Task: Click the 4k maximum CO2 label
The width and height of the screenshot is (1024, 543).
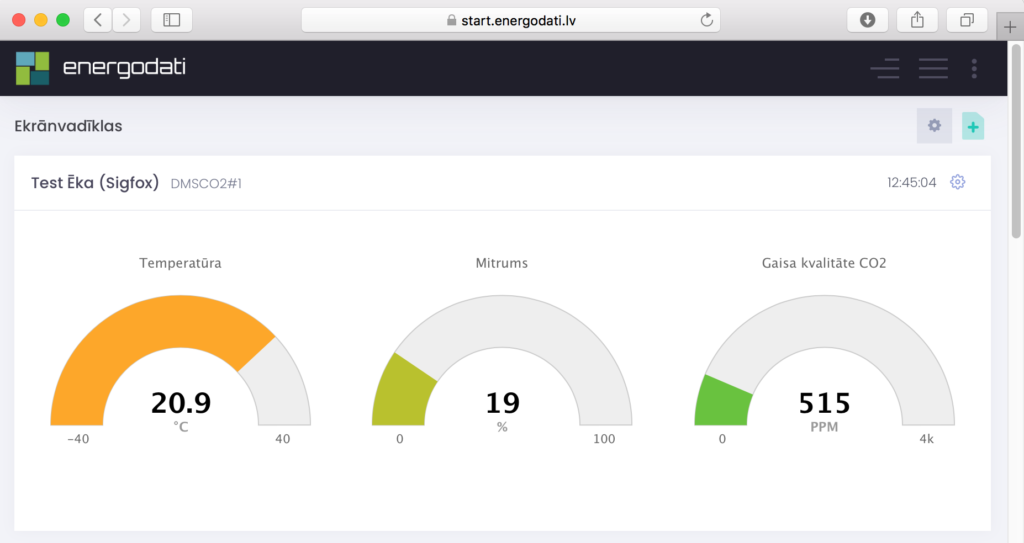Action: pos(927,439)
